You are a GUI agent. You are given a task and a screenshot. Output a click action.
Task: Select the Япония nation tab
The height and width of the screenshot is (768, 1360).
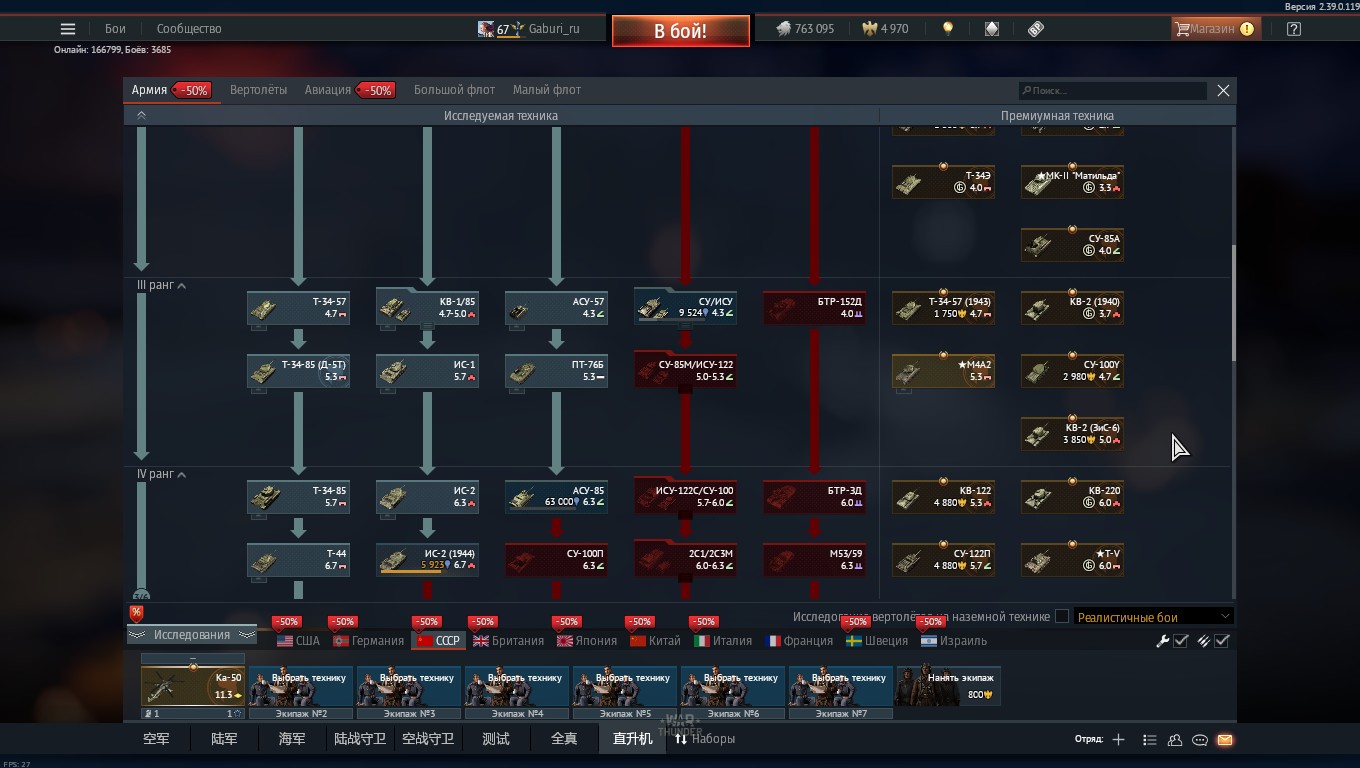(587, 641)
